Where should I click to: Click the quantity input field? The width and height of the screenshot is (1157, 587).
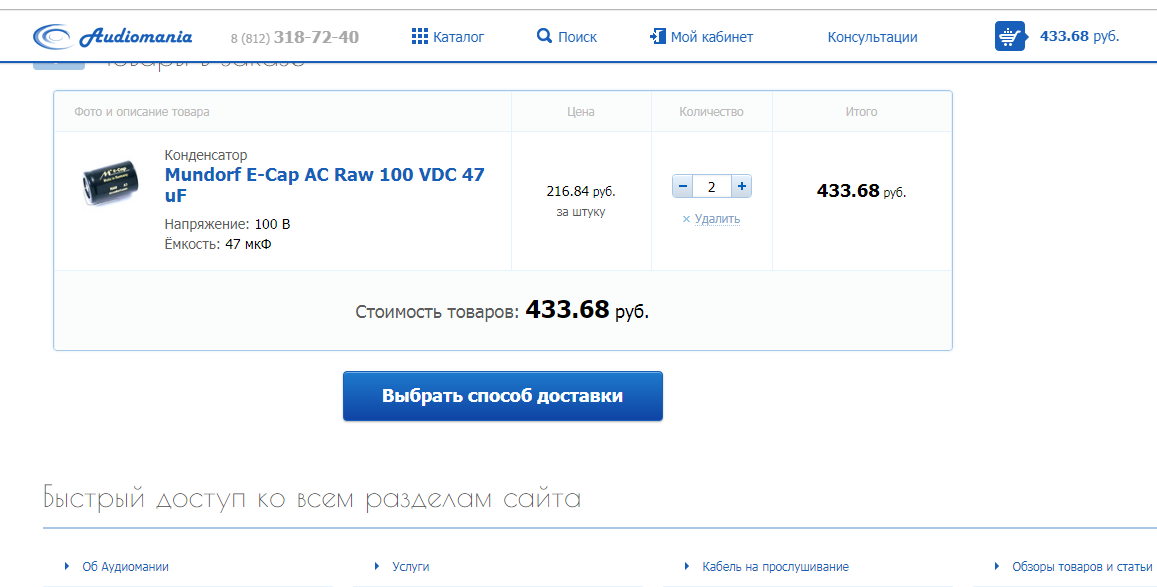711,187
